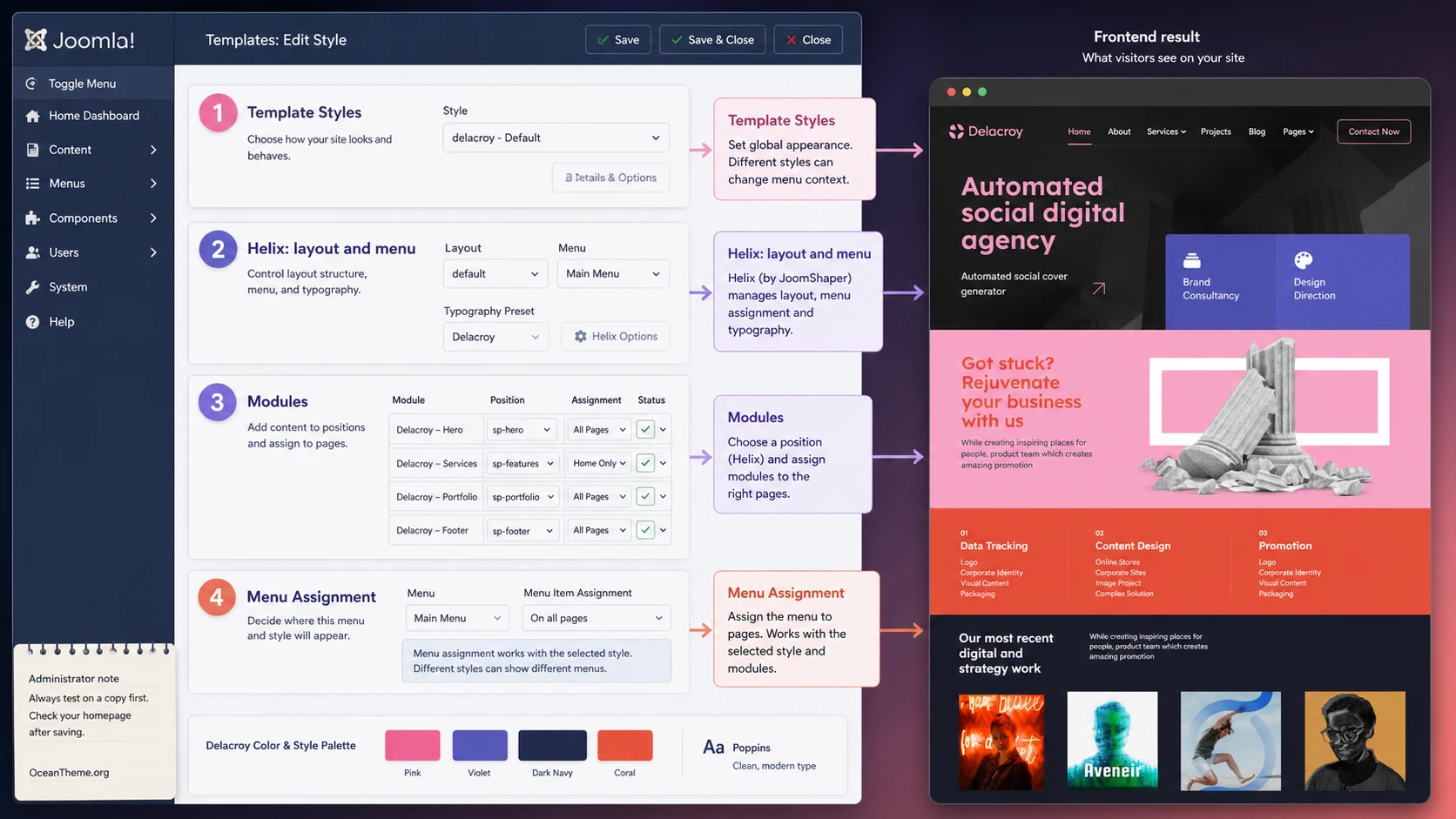Click the gear icon in Helix Options
The width and height of the screenshot is (1456, 819).
(x=580, y=336)
